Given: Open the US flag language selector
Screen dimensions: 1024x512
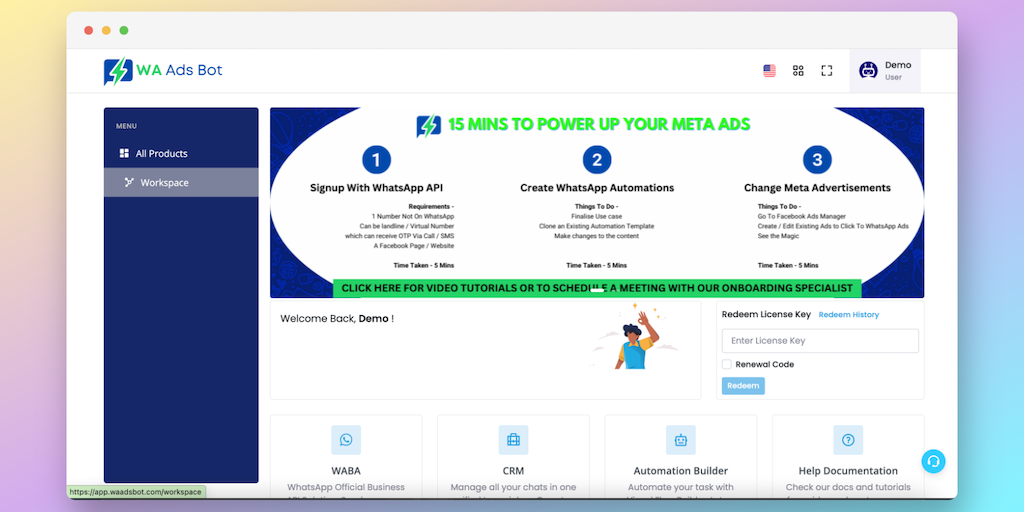Looking at the screenshot, I should coord(769,71).
